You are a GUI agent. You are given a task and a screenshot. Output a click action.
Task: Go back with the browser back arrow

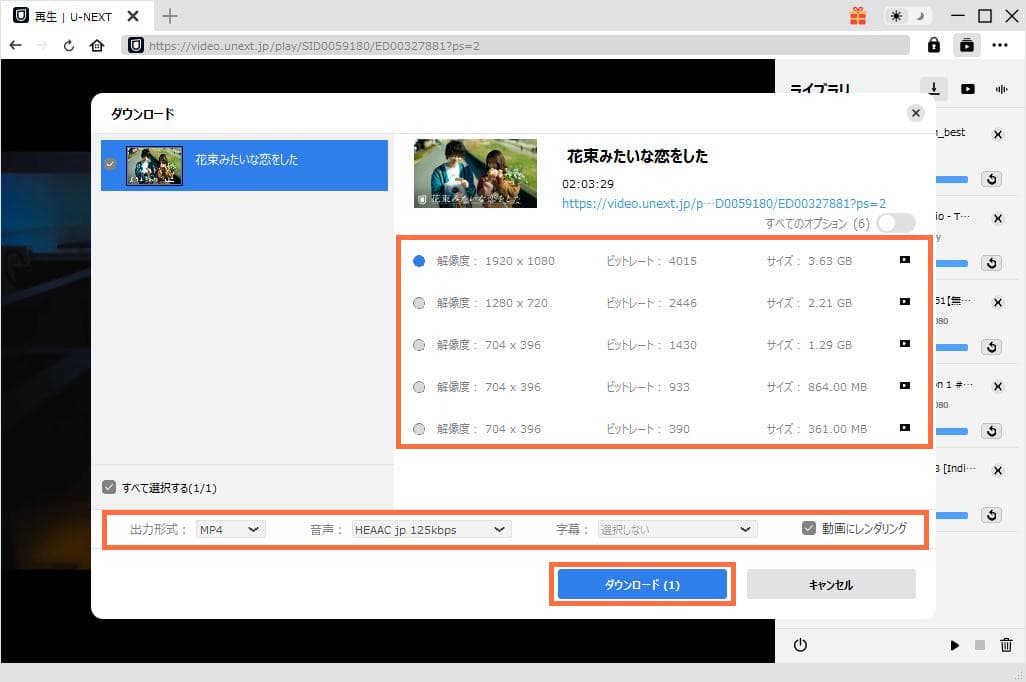click(16, 45)
